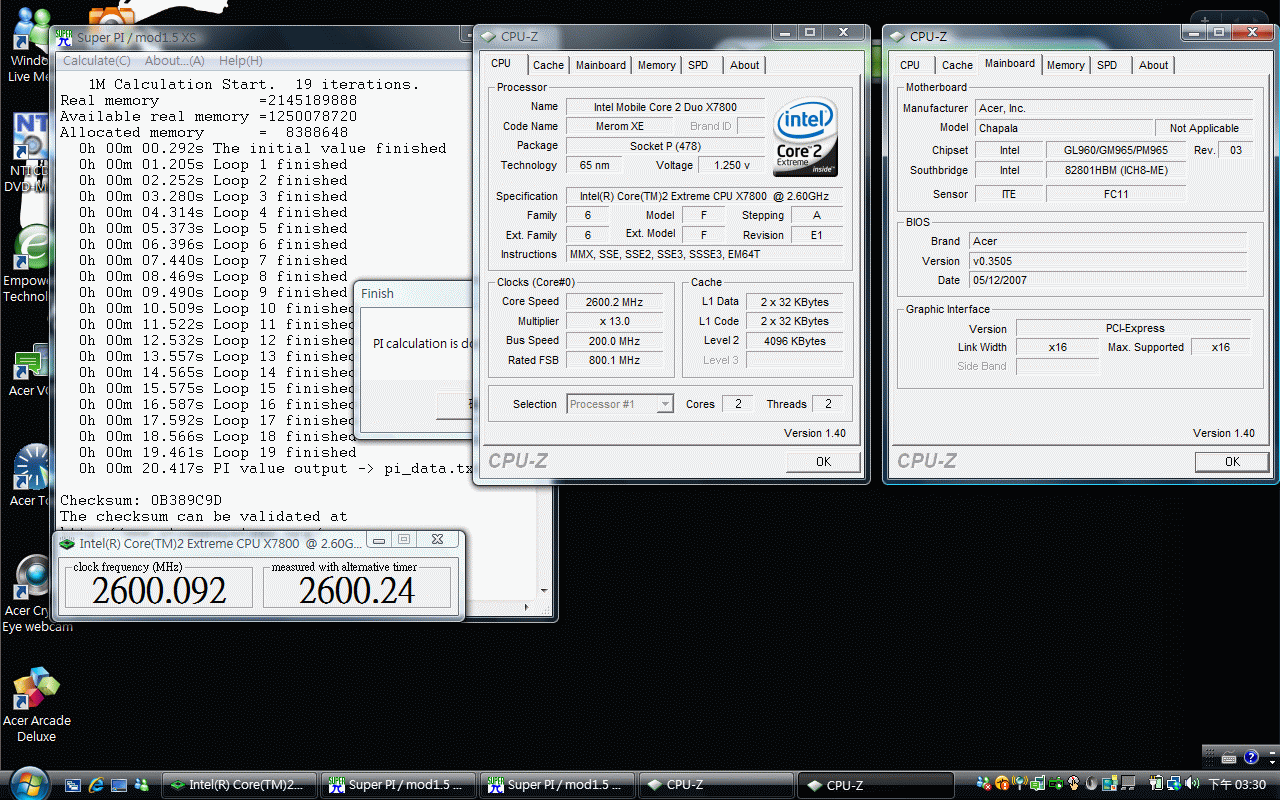
Task: Launch the Empowering Technology desktop shortcut
Action: 27,263
